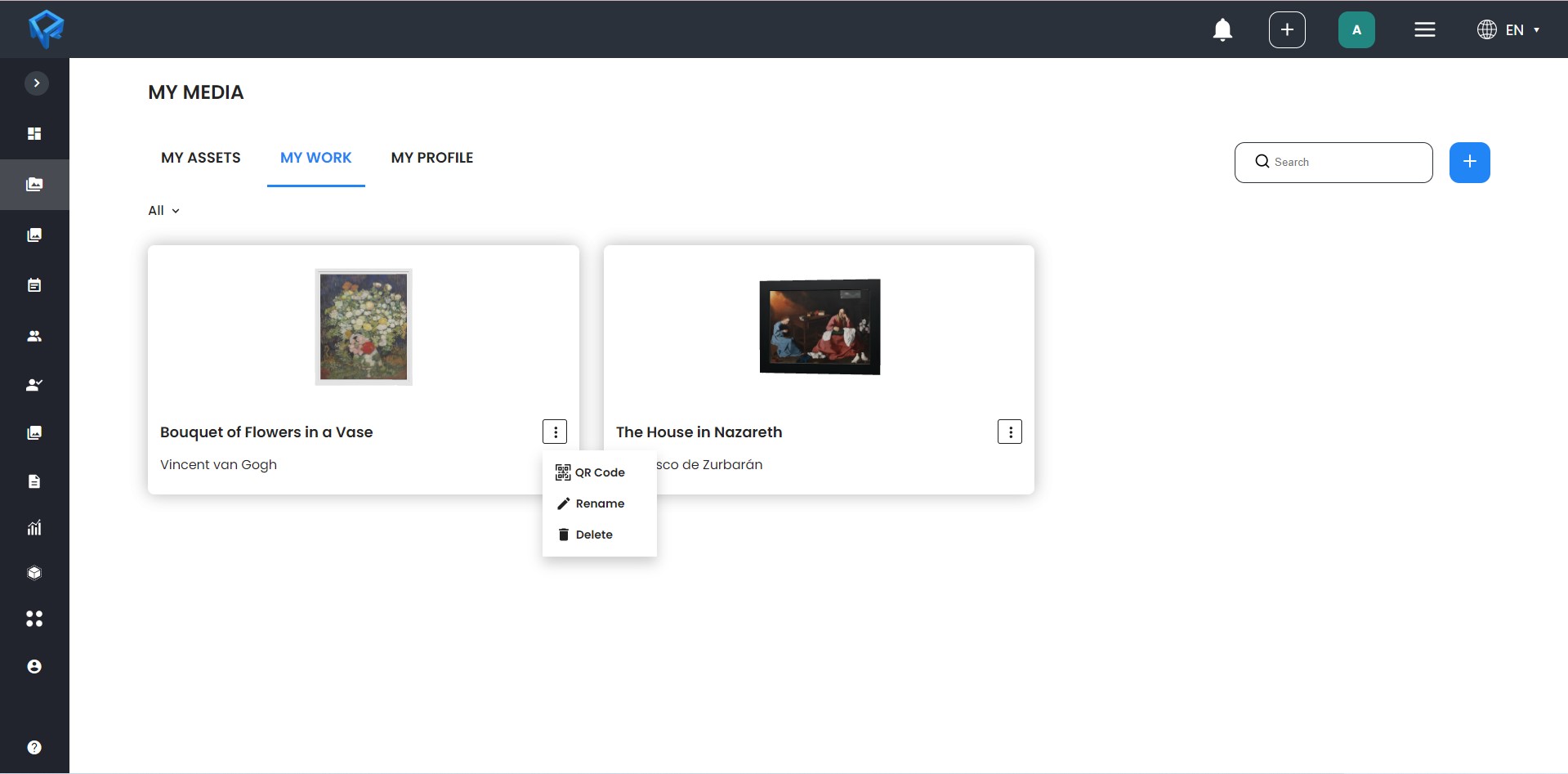Open the document sidebar icon
The width and height of the screenshot is (1568, 774).
34,481
